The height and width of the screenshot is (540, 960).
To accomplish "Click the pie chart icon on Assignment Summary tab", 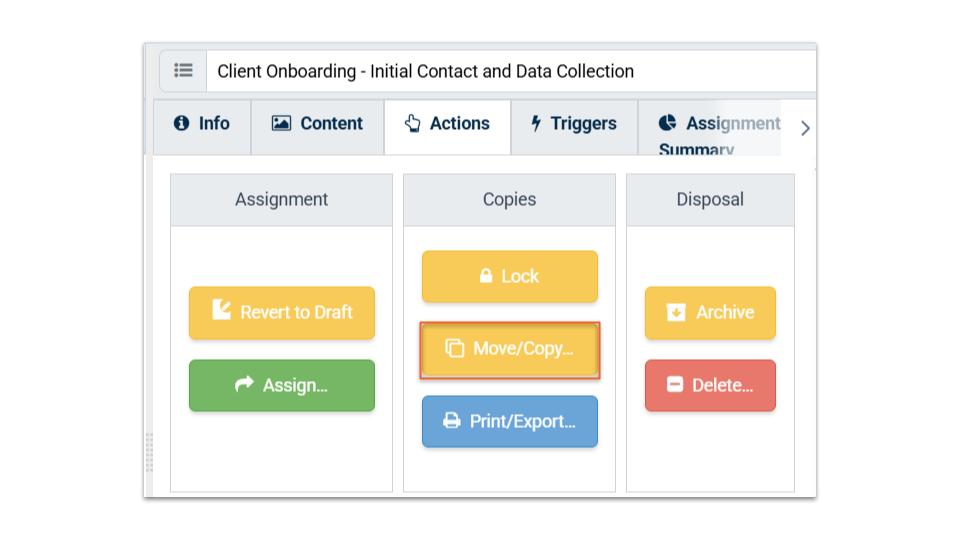I will tap(667, 123).
